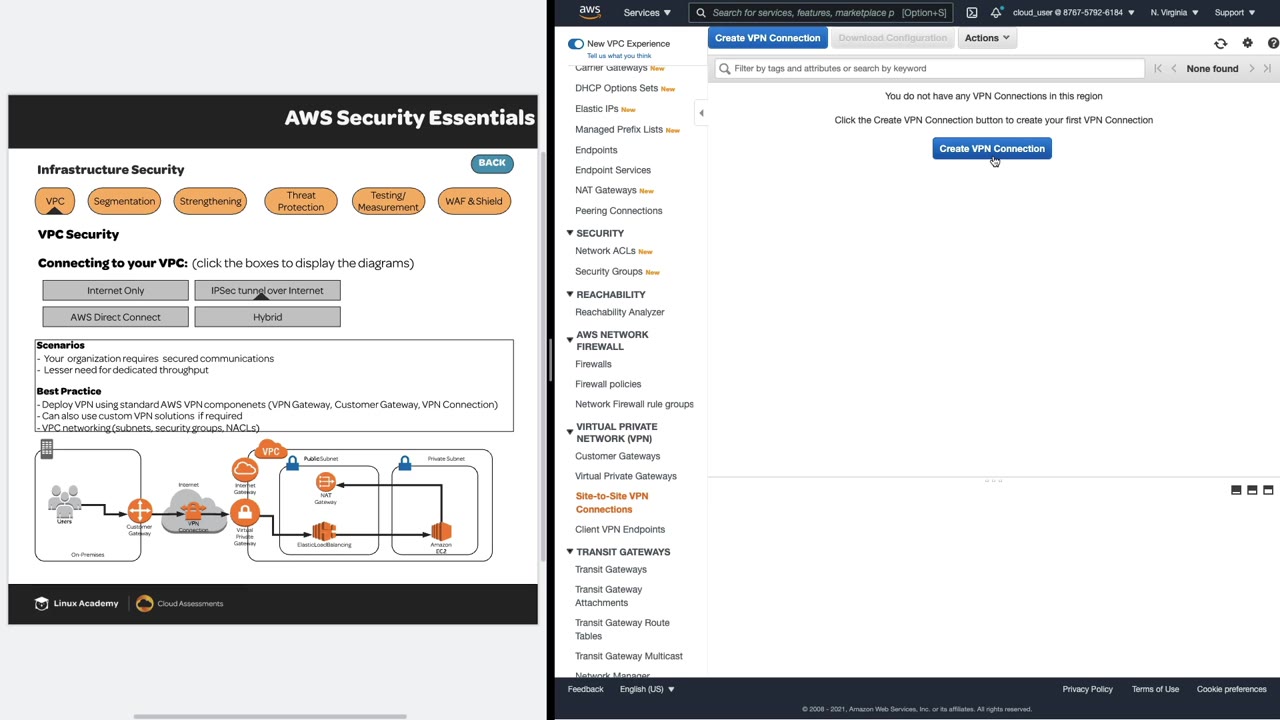Open the Support menu
Image resolution: width=1280 pixels, height=720 pixels.
click(x=1234, y=13)
